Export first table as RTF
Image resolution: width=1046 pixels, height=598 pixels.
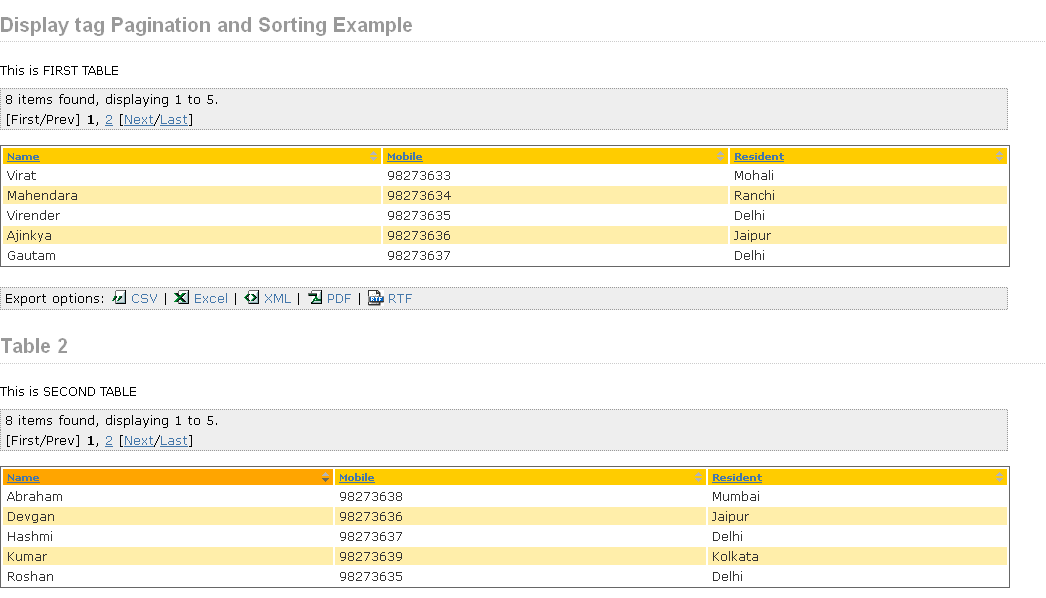(x=400, y=298)
